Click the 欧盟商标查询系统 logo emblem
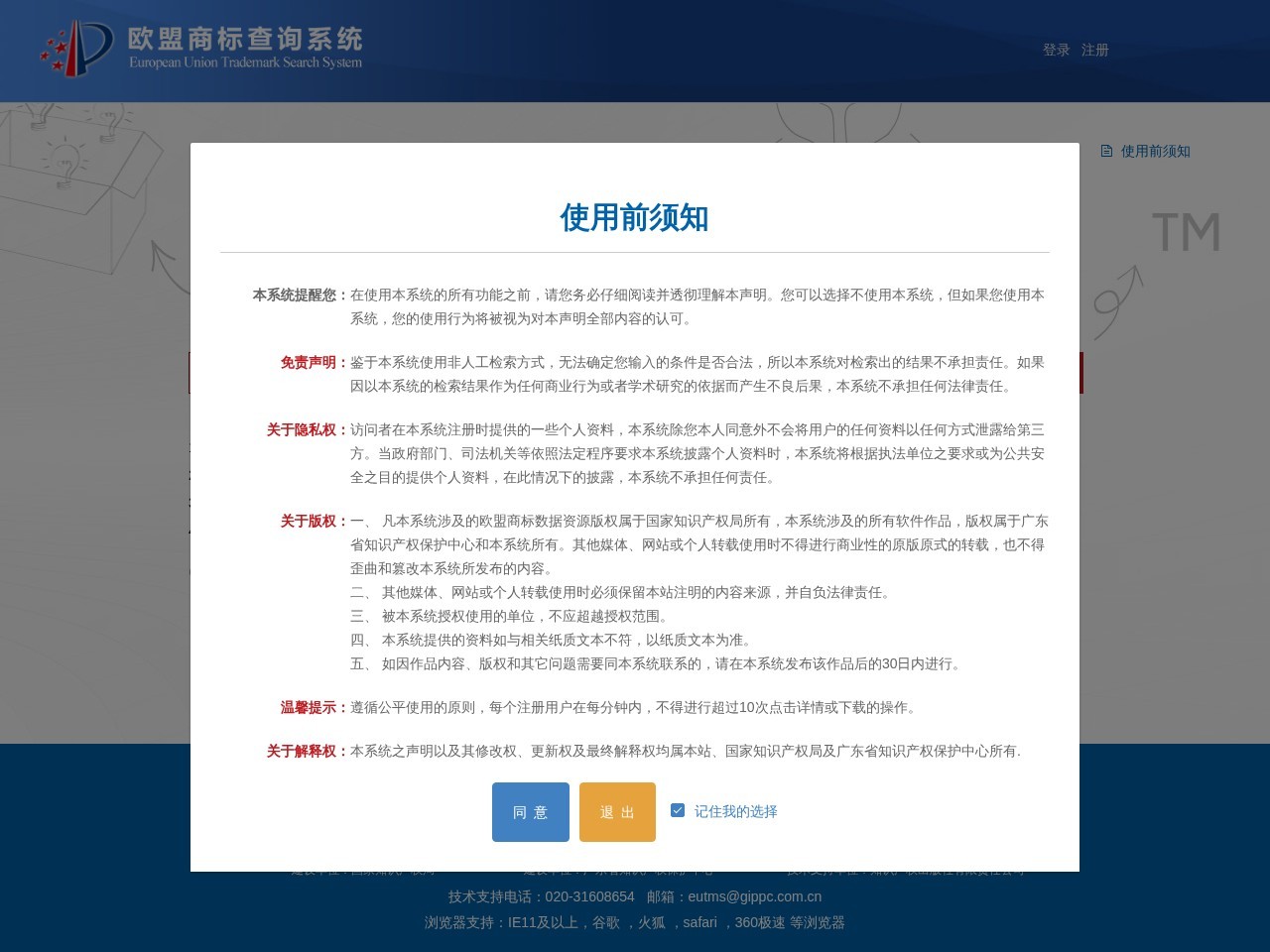1270x952 pixels. 76,48
